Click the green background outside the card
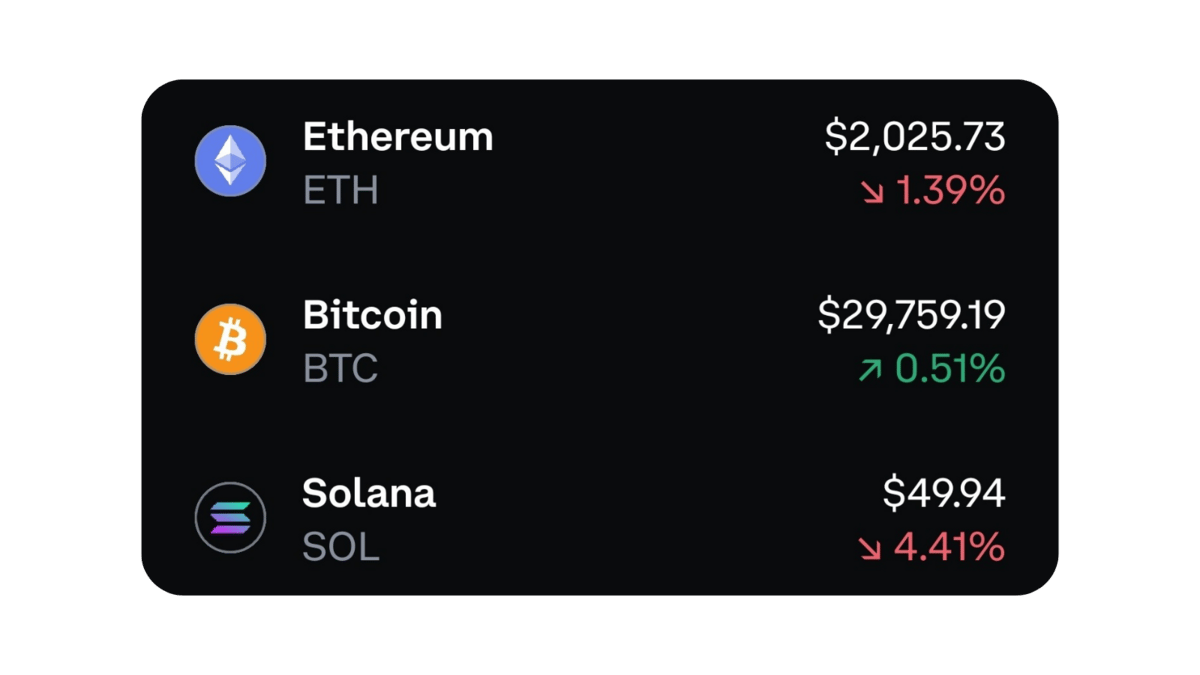This screenshot has width=1200, height=675. click(x=70, y=338)
